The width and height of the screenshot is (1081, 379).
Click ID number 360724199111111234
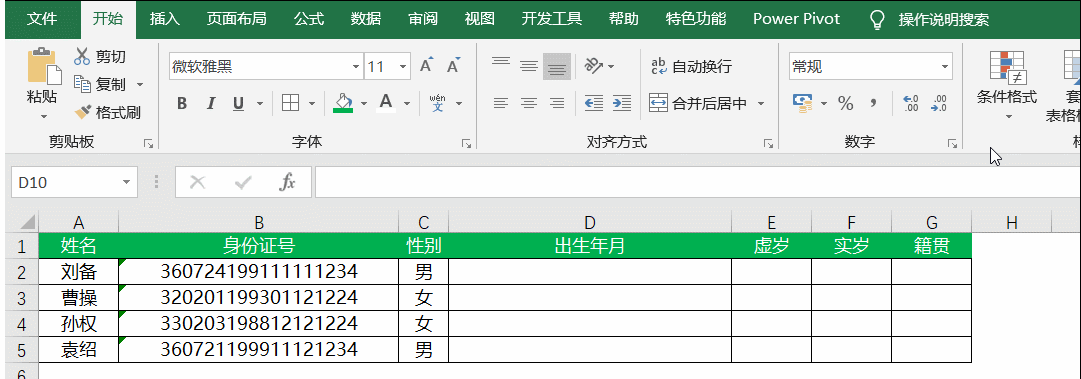pyautogui.click(x=259, y=272)
